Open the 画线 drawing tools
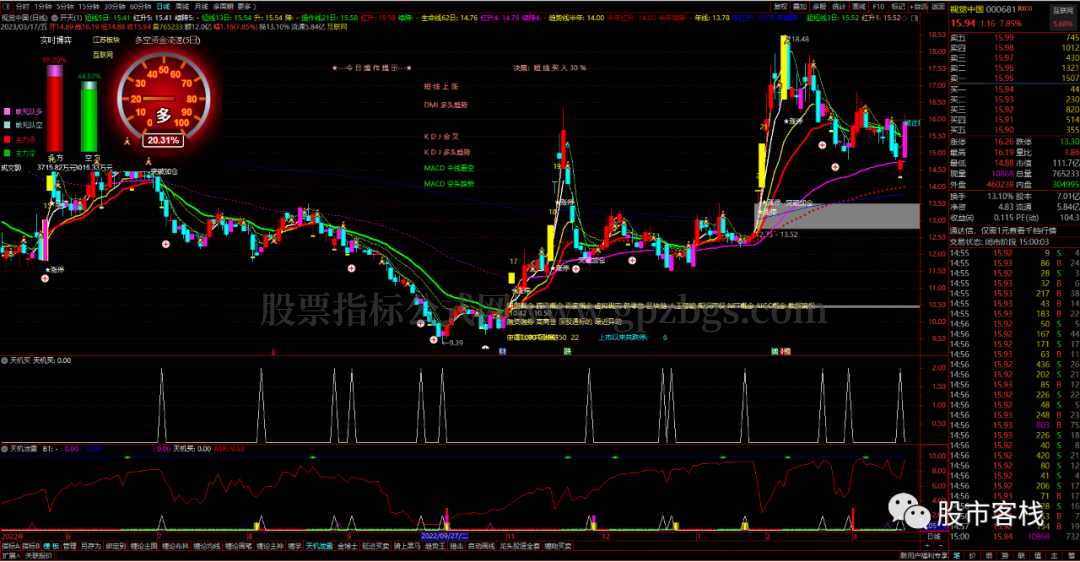Image resolution: width=1080 pixels, height=562 pixels. 859,7
